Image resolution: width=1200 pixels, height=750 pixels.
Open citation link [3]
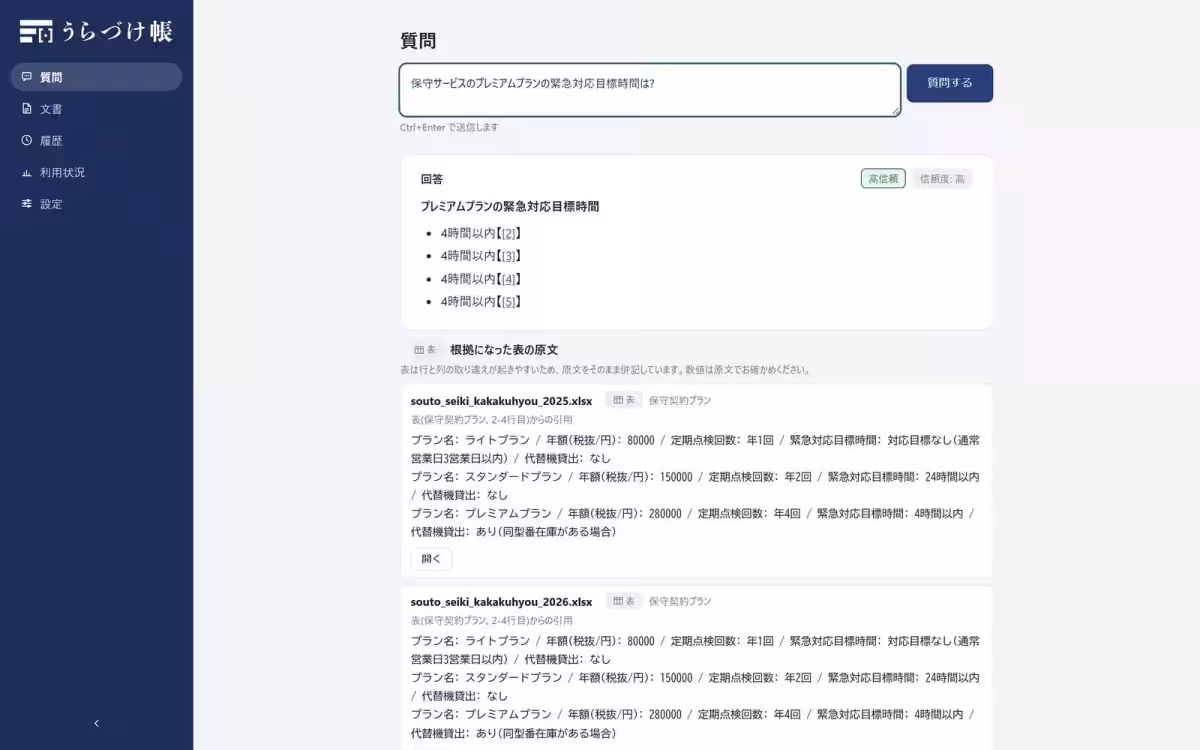509,256
